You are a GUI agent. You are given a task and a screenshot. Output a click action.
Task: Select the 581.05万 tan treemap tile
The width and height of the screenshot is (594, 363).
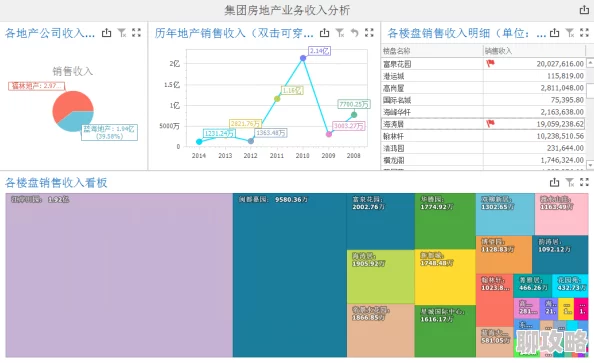(x=494, y=342)
